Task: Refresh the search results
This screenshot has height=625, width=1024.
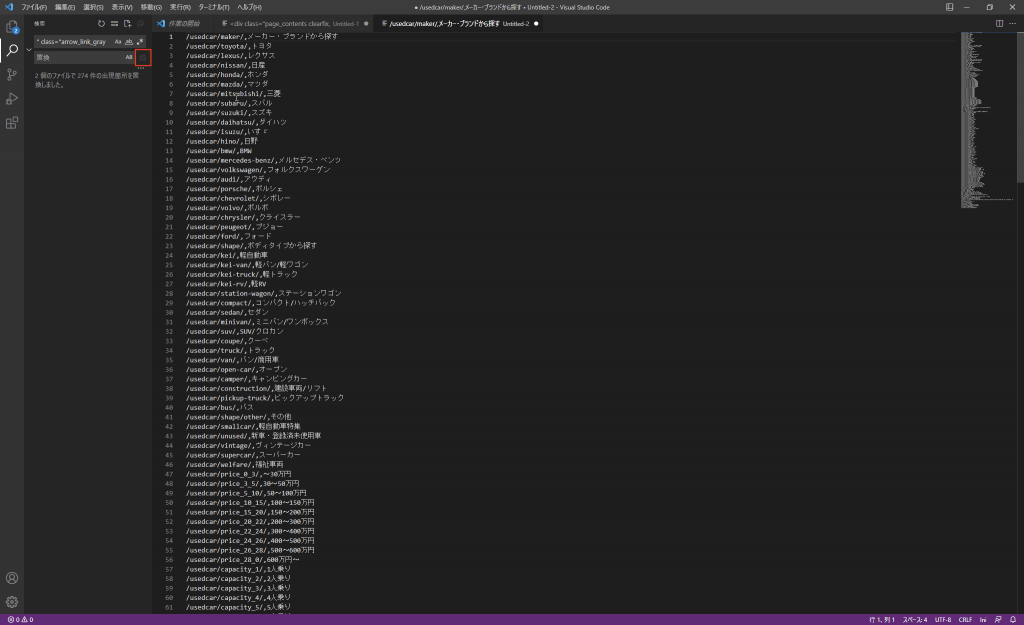Action: coord(101,24)
